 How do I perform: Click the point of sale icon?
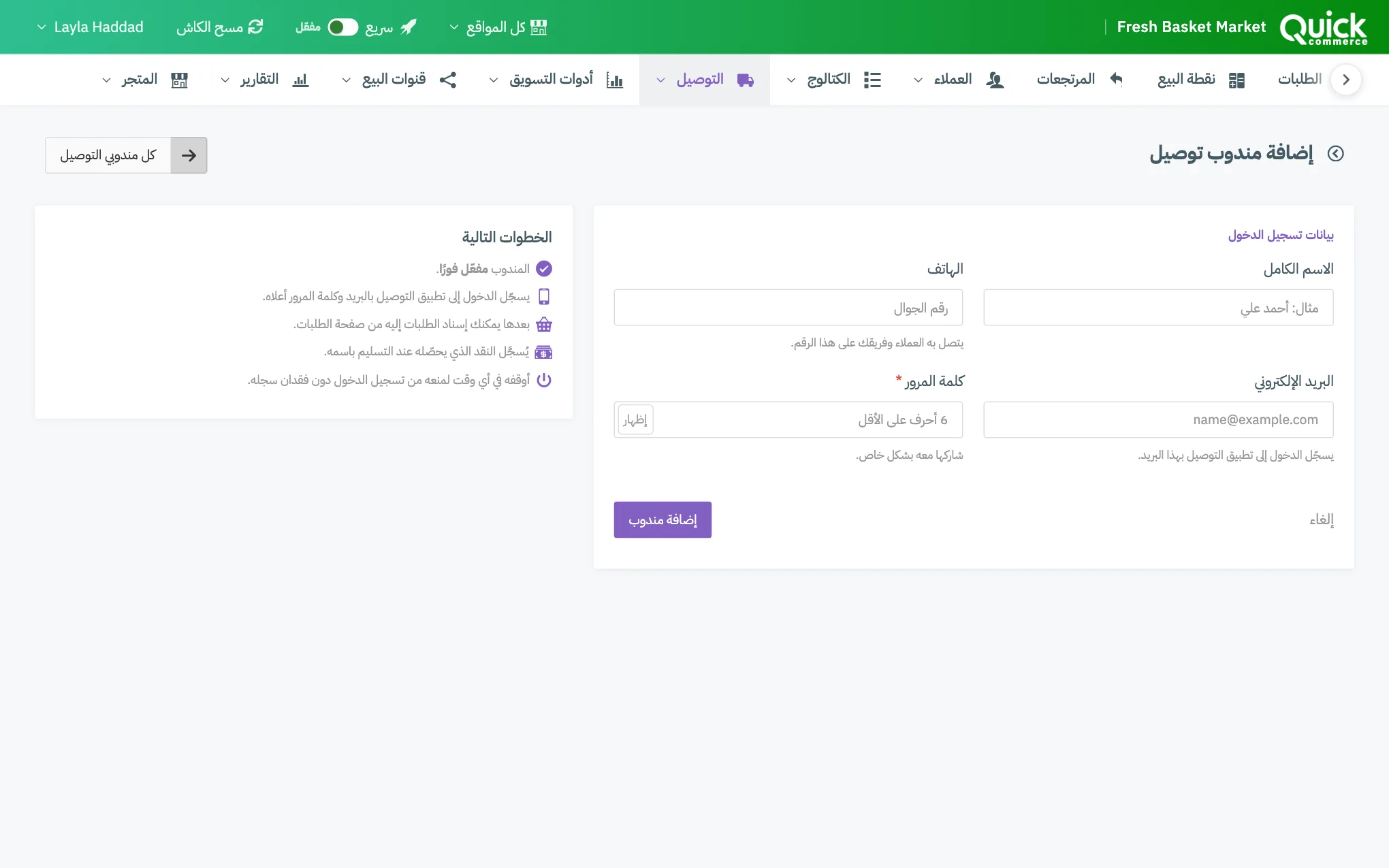click(x=1236, y=80)
